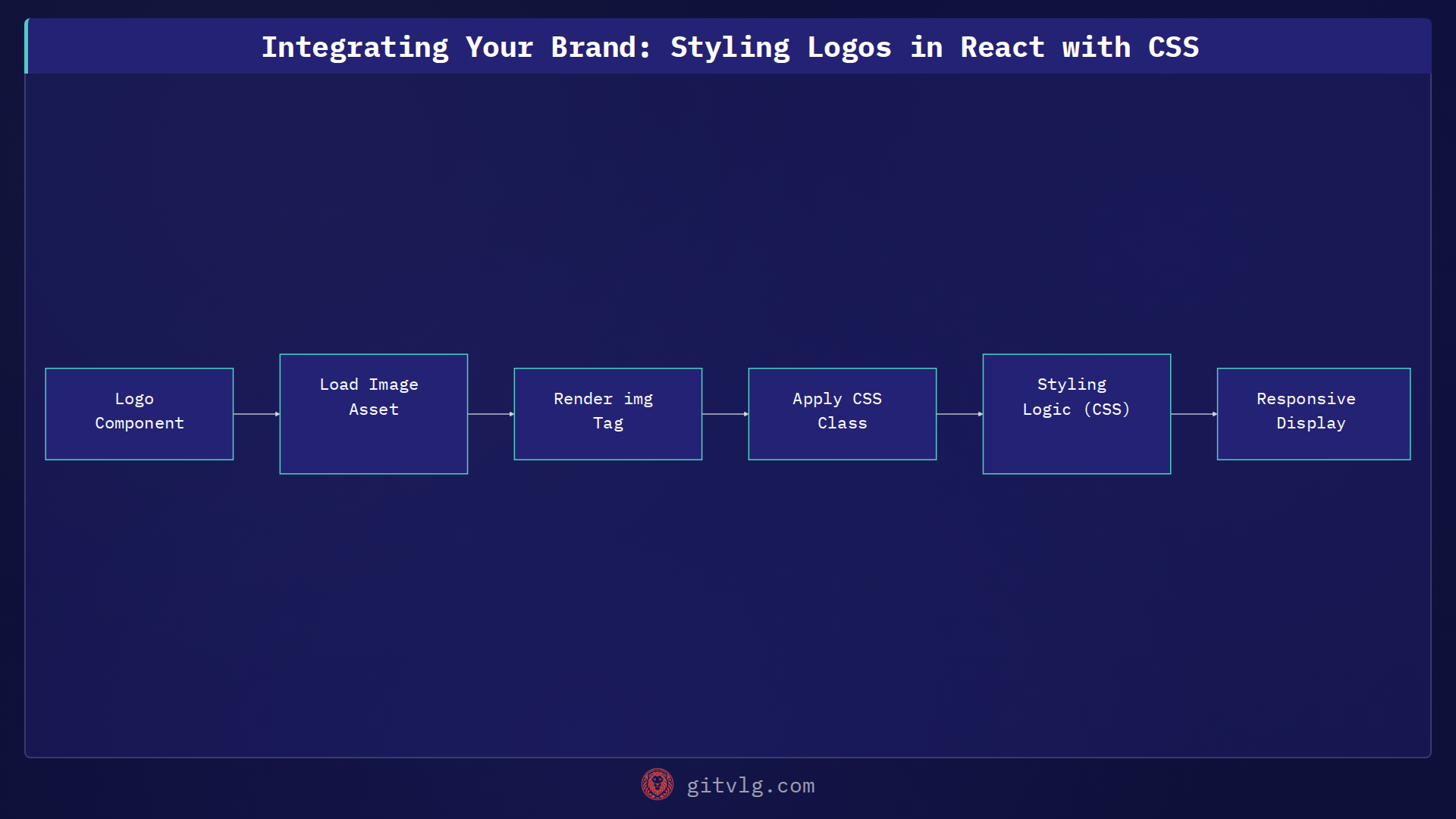Click the Apply CSS Class box

(843, 414)
